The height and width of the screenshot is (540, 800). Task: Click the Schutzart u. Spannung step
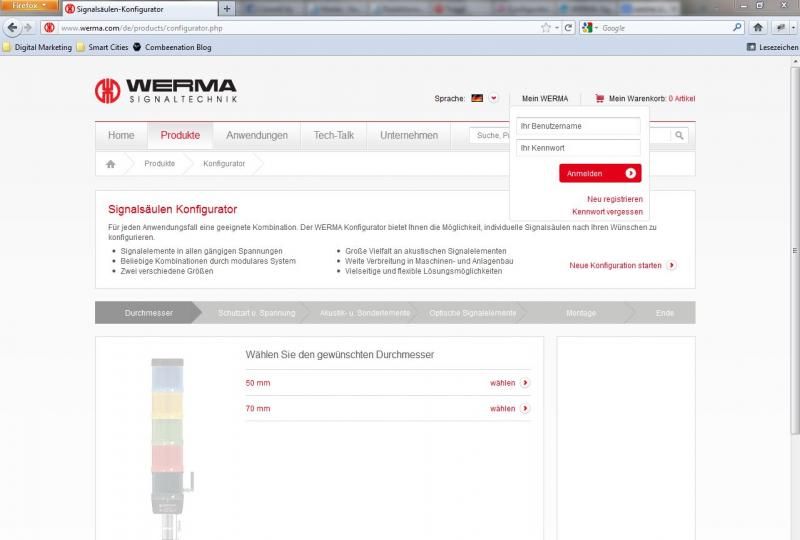click(256, 313)
